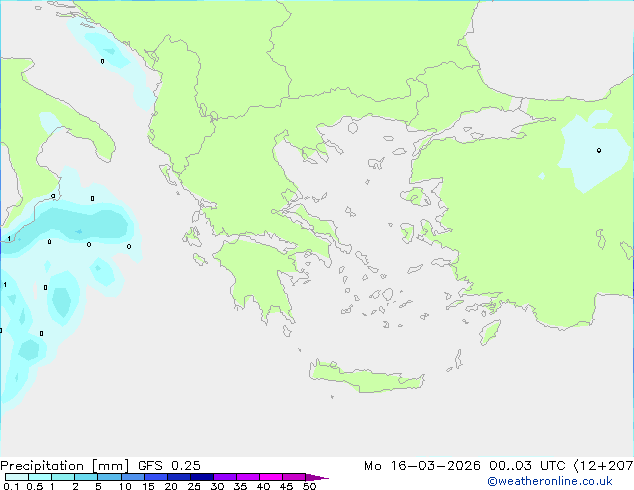Pick the 45–50 mm legend swatch
The width and height of the screenshot is (634, 490).
[294, 477]
